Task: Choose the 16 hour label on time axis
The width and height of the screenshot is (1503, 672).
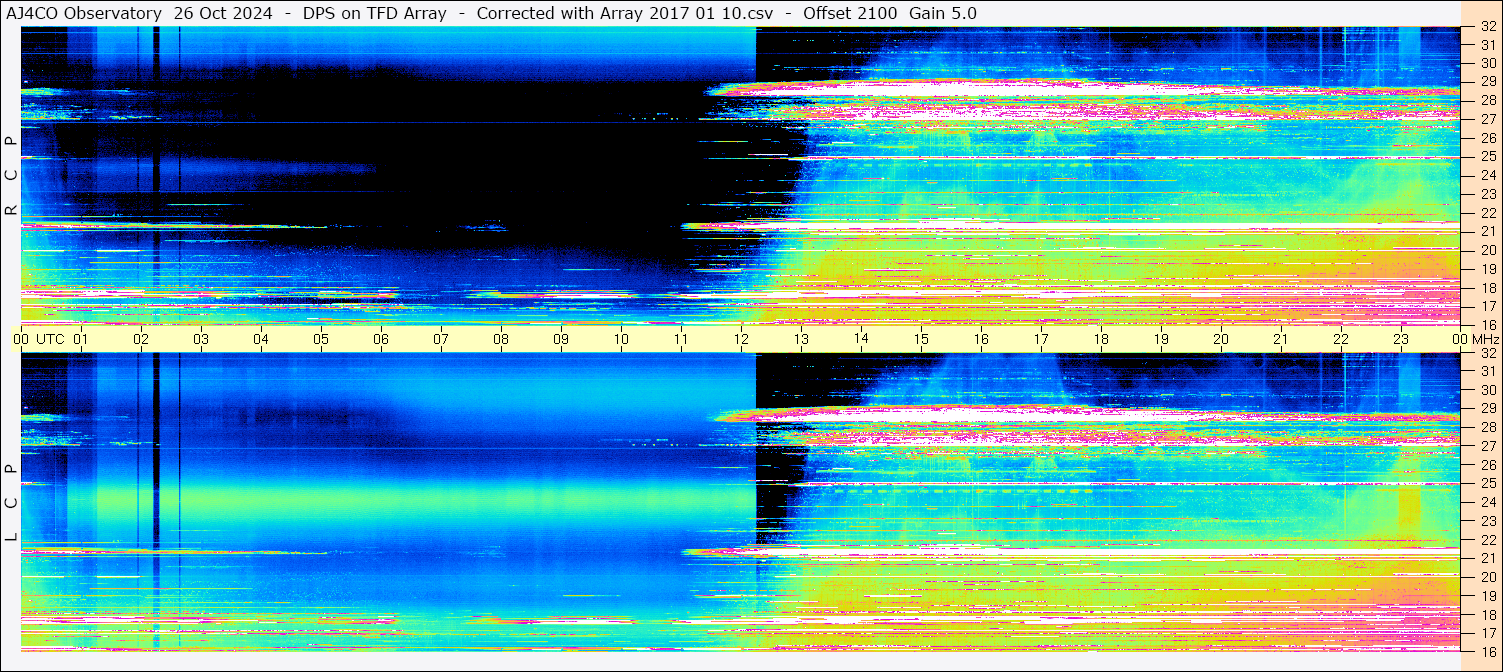Action: pos(981,339)
